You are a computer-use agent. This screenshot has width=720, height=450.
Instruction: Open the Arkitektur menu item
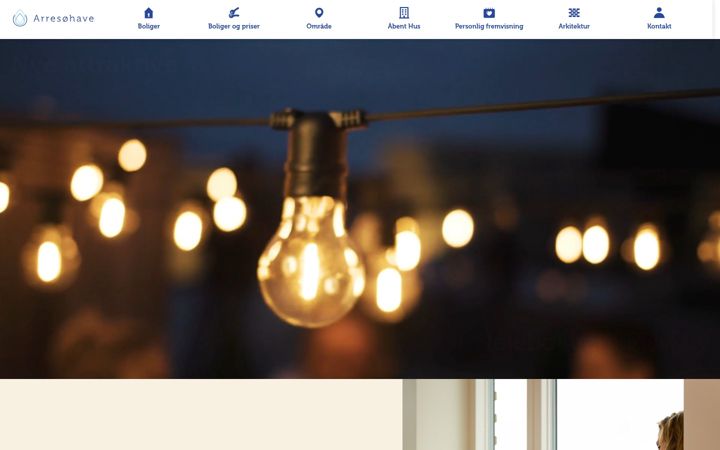[x=574, y=27]
